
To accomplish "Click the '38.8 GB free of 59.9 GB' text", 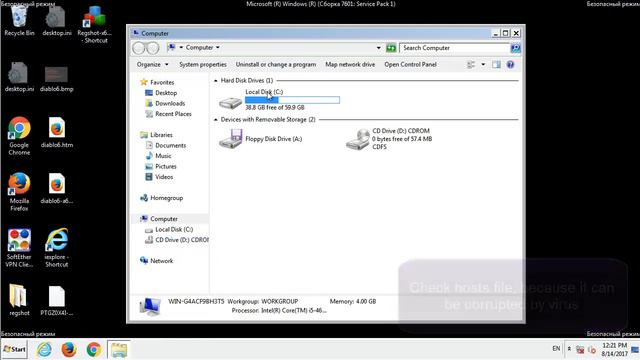I will 275,107.
